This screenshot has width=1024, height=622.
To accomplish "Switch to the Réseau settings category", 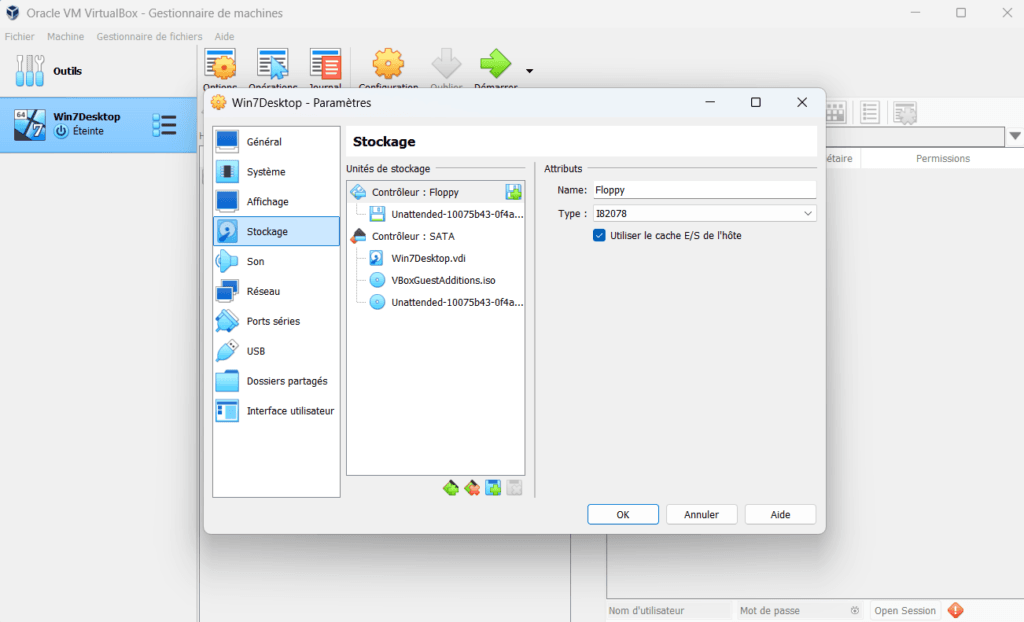I will 263,291.
